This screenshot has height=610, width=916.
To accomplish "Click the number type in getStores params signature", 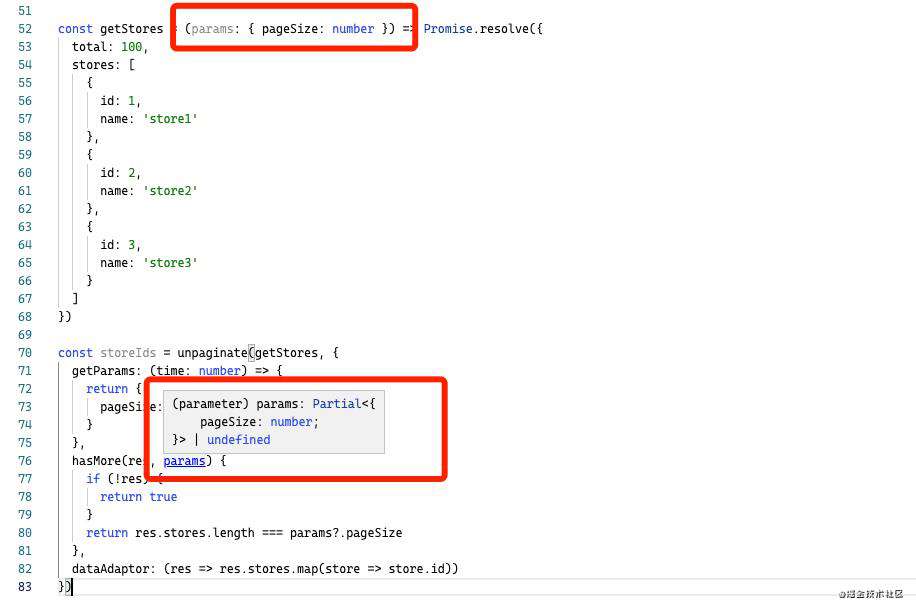I will (353, 29).
